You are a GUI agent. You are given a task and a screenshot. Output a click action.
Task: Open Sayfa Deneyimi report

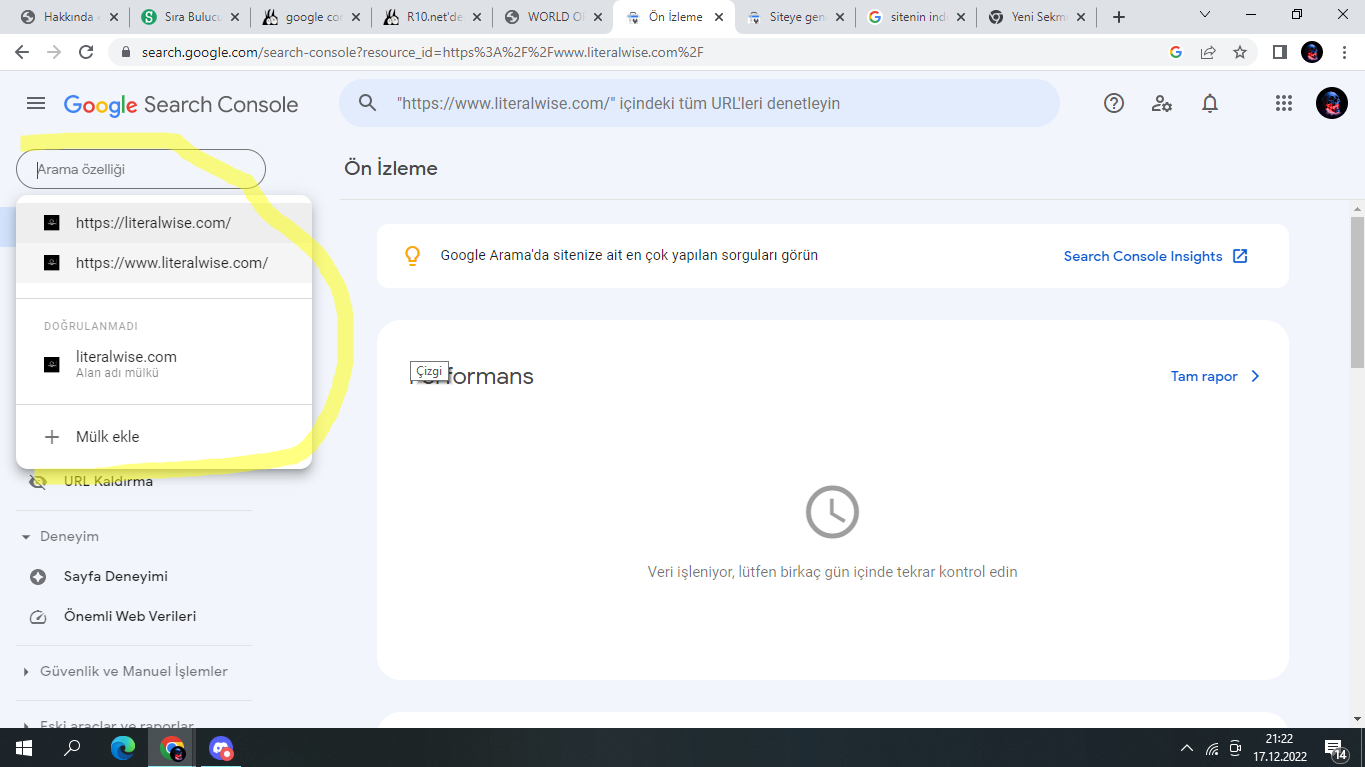click(116, 577)
